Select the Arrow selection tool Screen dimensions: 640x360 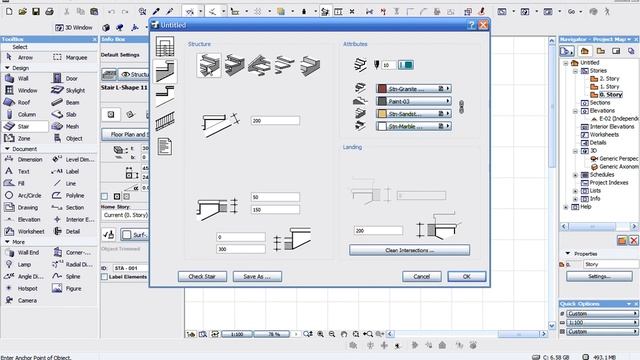coord(24,58)
